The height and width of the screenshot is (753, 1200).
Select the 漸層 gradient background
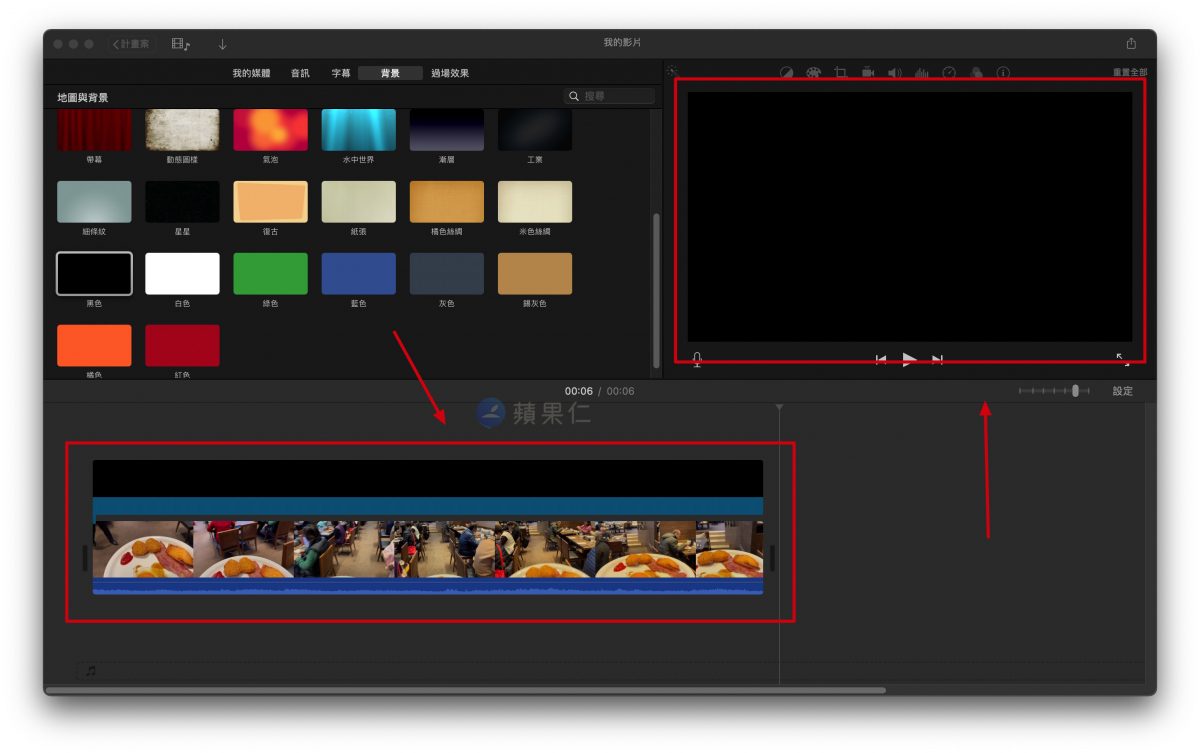point(446,130)
